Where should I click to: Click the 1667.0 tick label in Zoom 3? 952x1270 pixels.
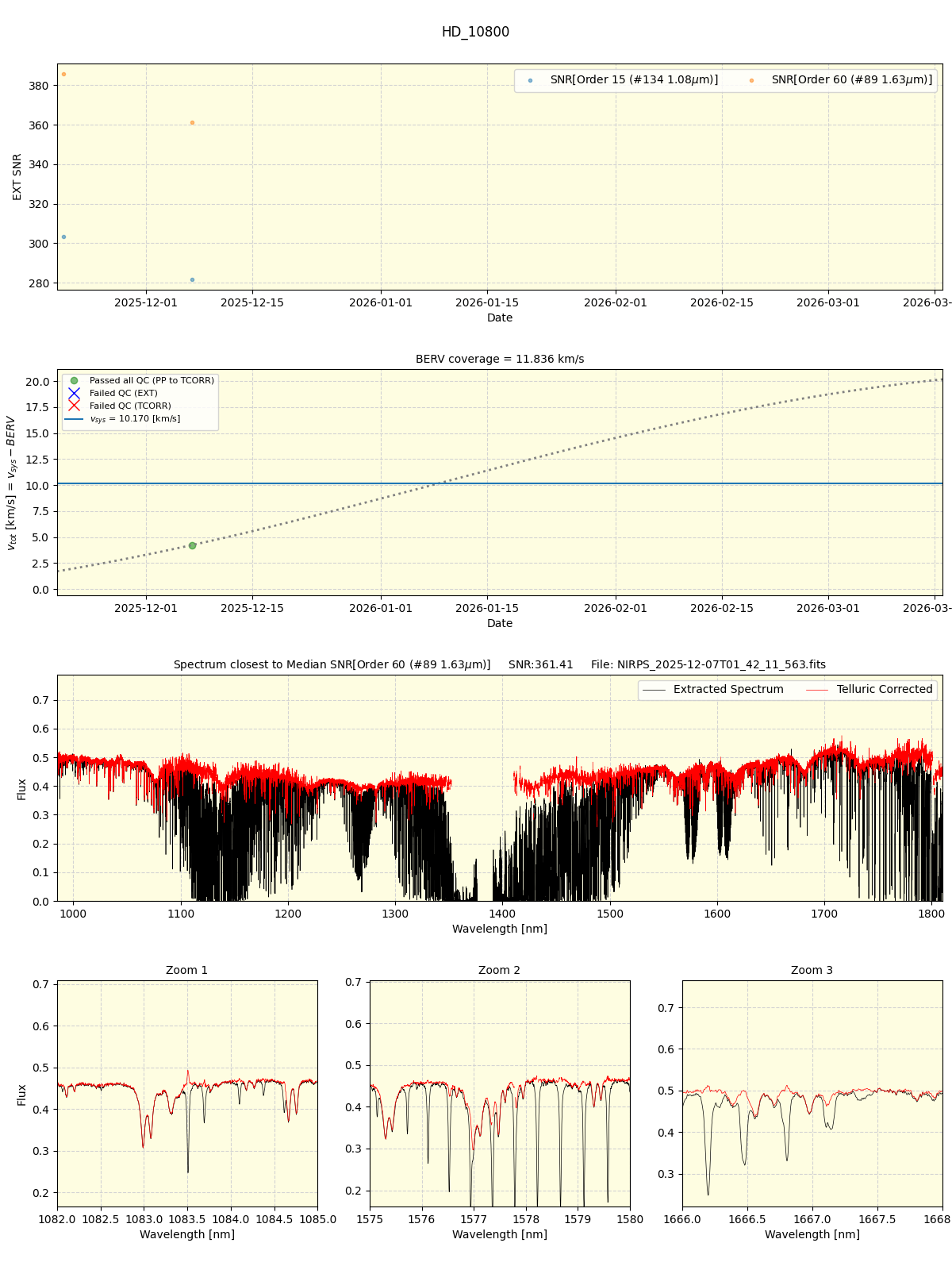(812, 1219)
